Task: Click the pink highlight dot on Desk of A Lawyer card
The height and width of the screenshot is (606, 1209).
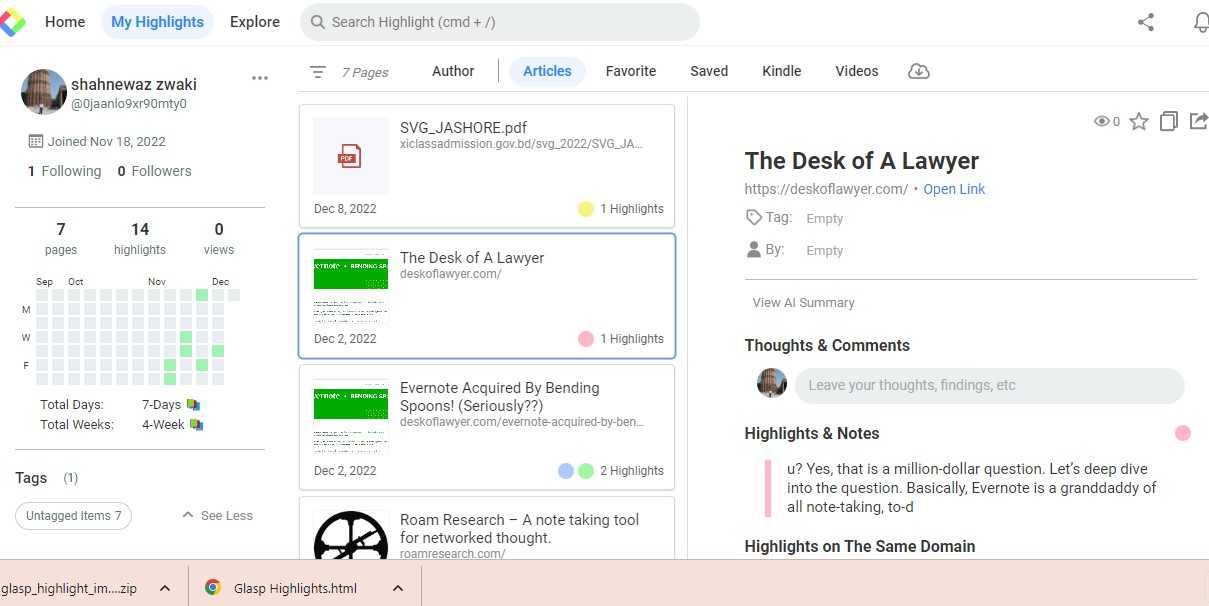Action: pos(586,339)
